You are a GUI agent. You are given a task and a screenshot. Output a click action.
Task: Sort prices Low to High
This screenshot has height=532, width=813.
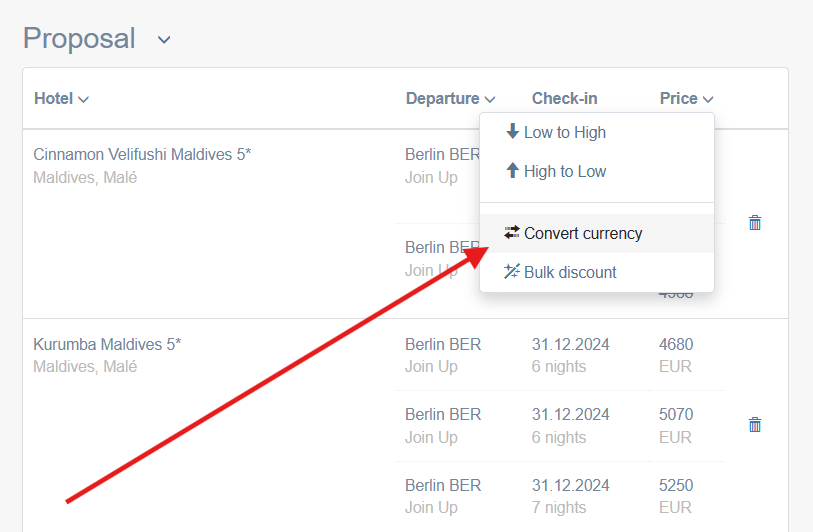[565, 132]
